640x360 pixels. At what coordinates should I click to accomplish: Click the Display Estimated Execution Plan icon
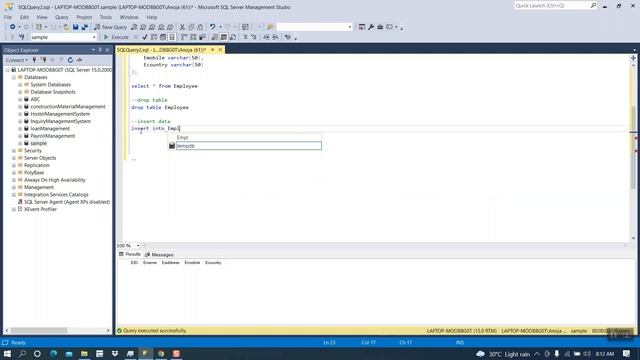154,37
